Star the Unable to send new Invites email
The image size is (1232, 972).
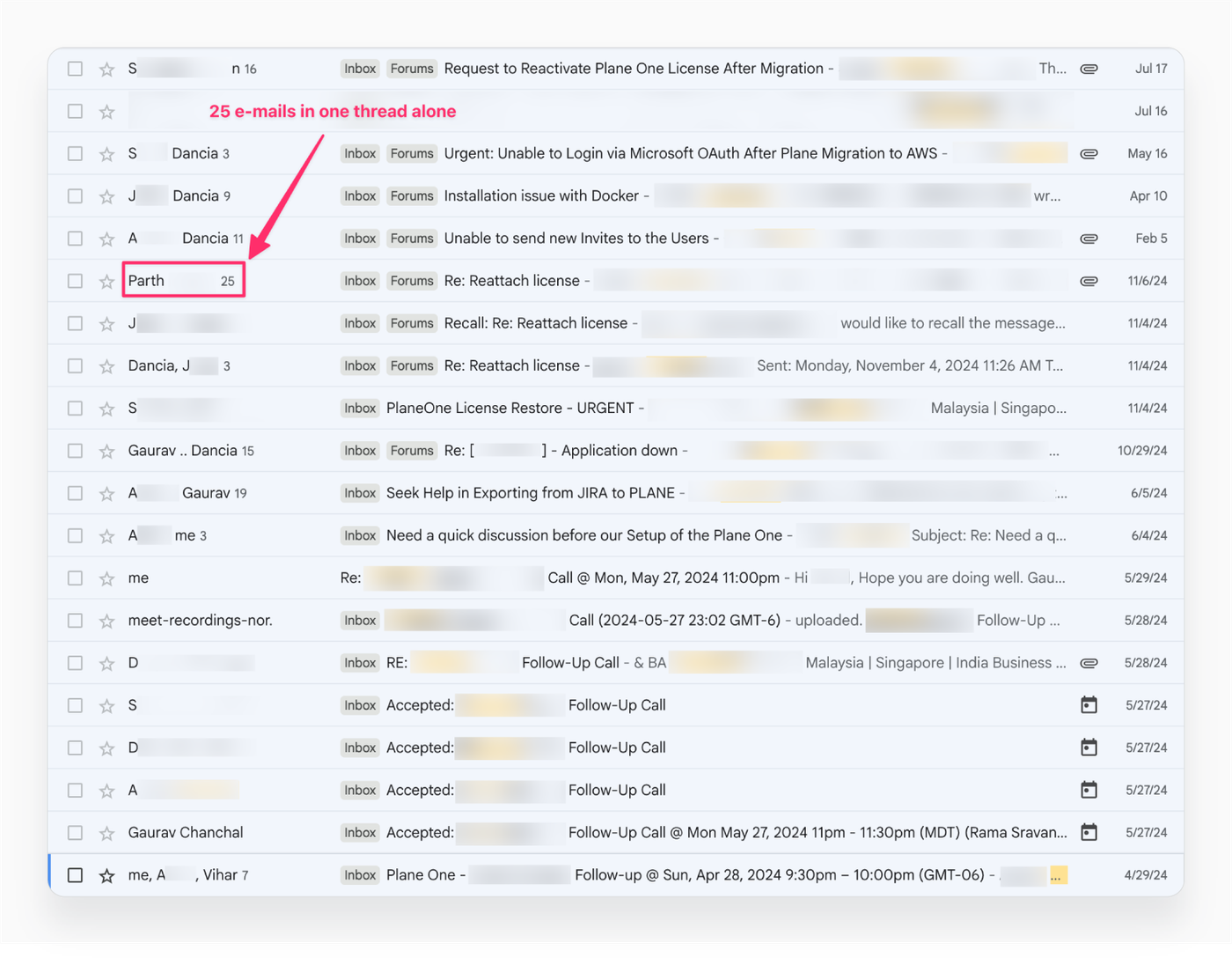click(x=106, y=239)
